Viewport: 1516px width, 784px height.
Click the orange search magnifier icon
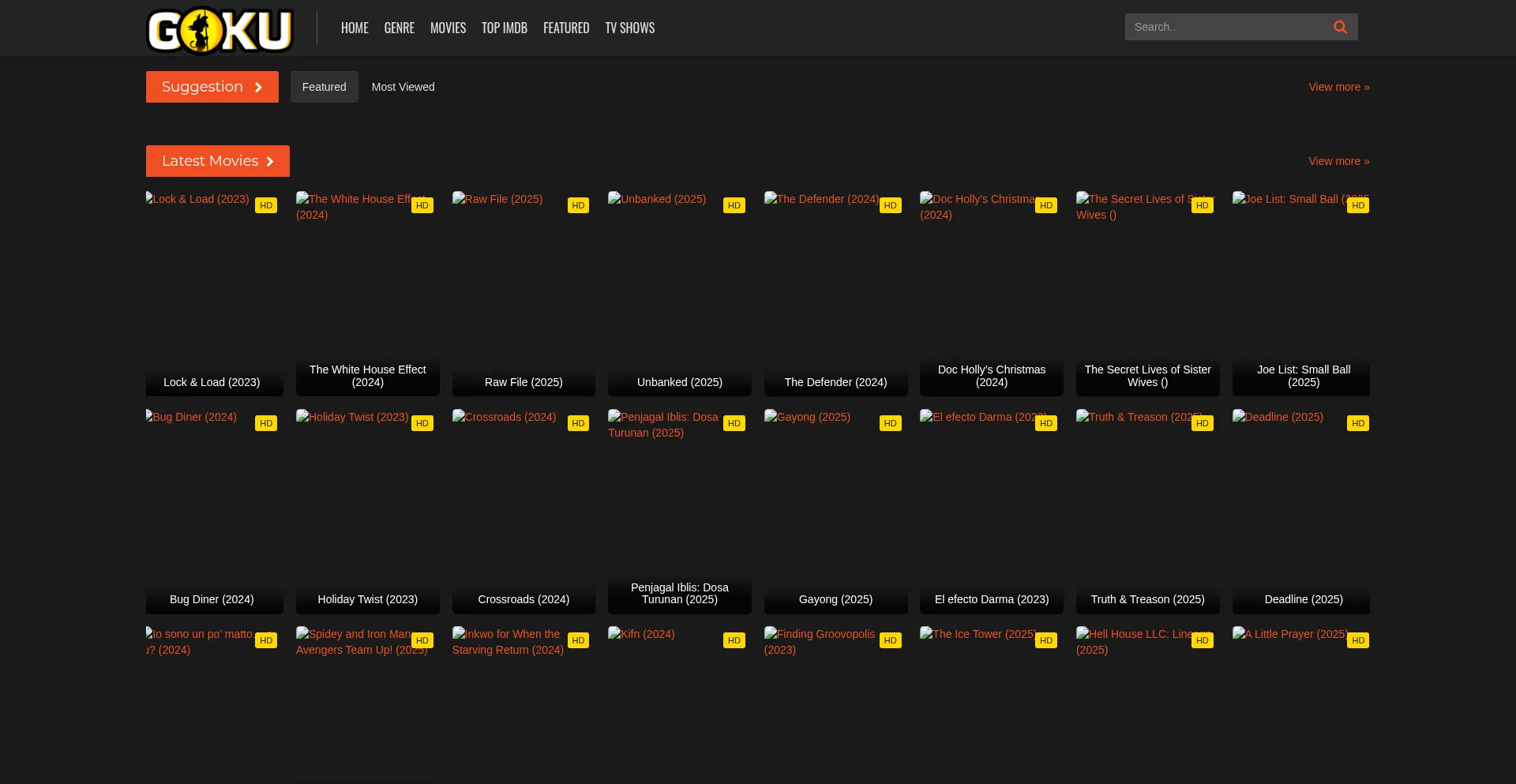[x=1340, y=28]
